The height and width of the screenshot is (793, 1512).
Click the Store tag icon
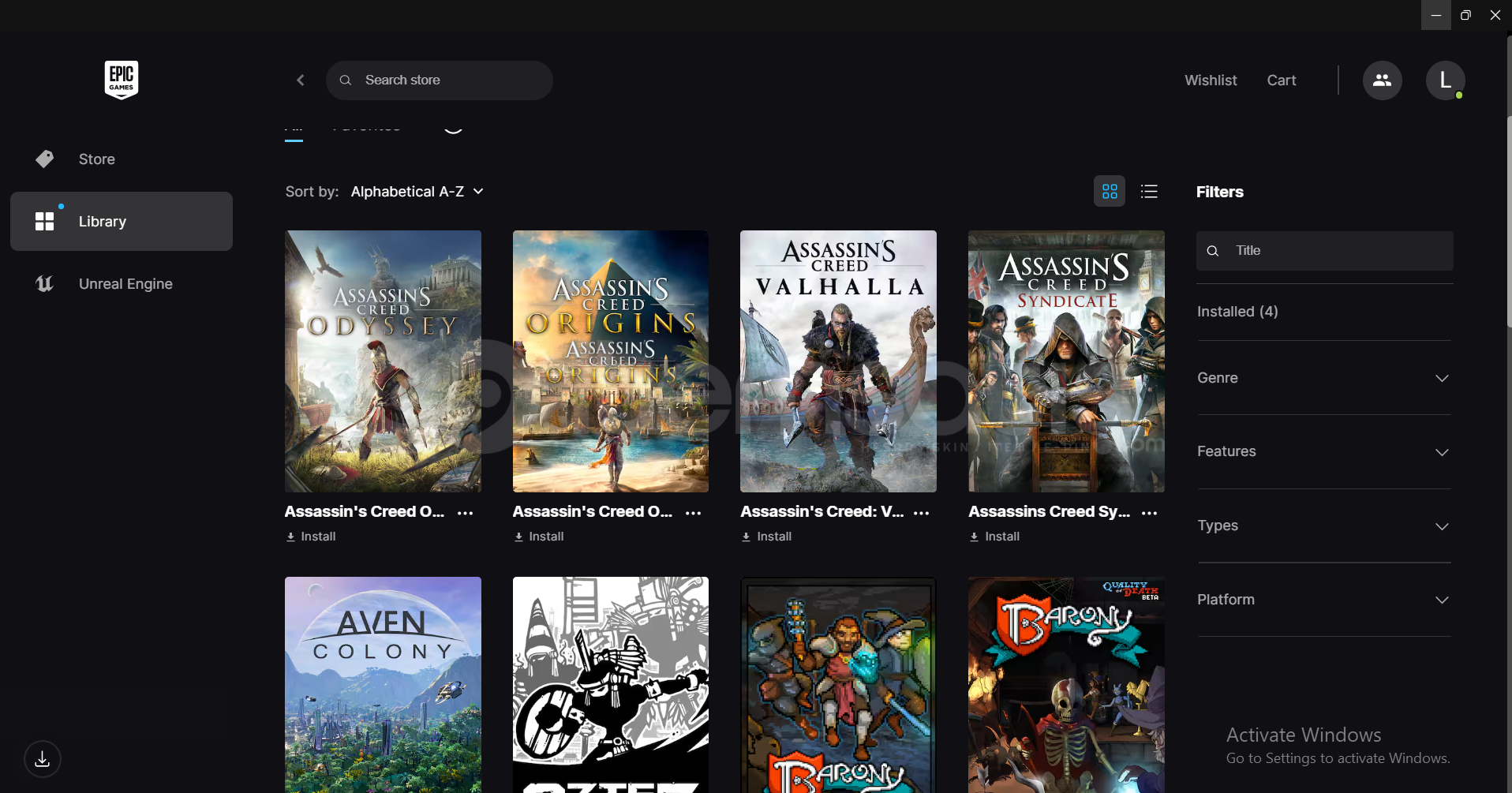45,159
